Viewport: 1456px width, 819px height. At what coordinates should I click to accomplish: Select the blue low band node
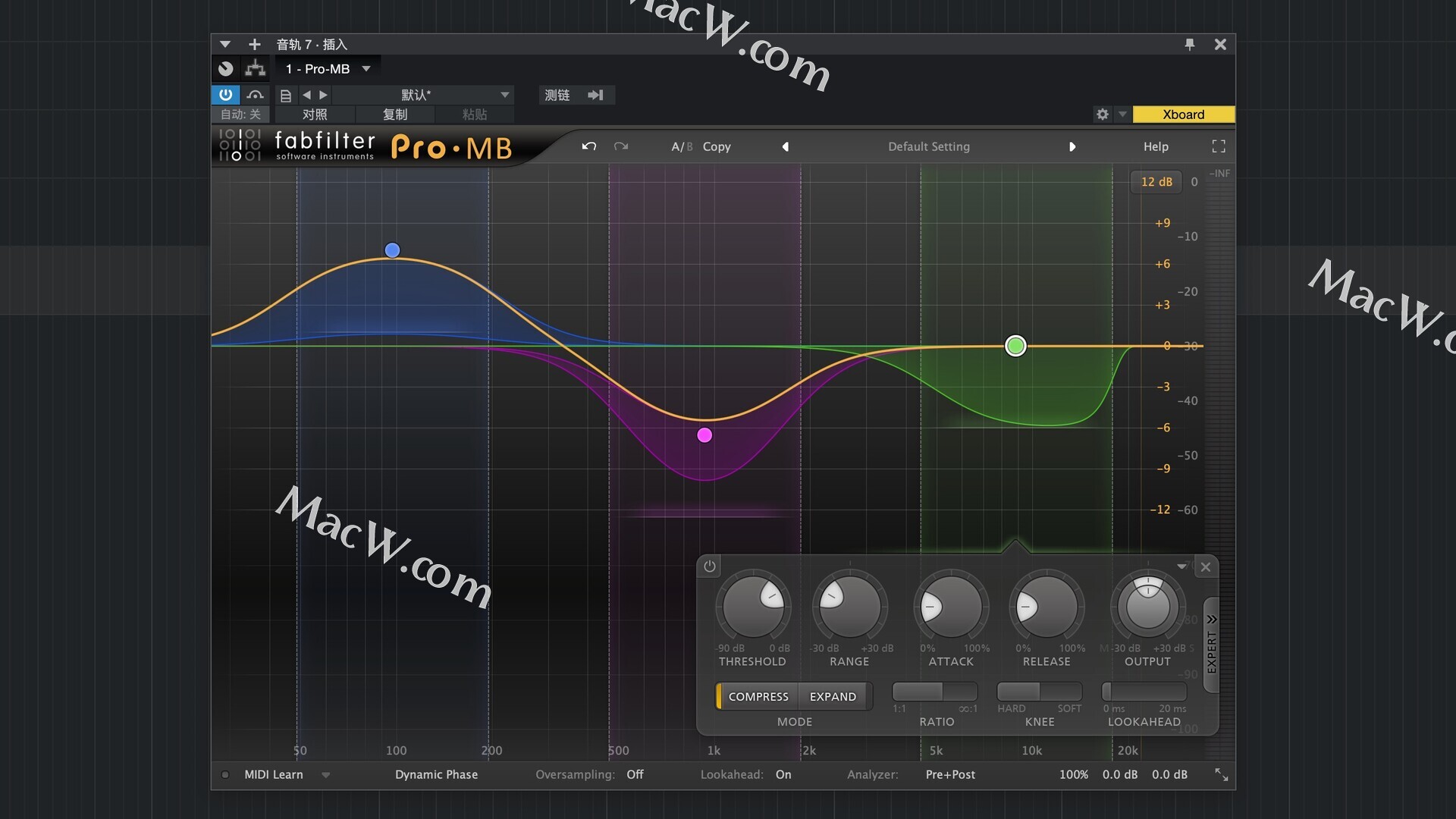tap(392, 250)
